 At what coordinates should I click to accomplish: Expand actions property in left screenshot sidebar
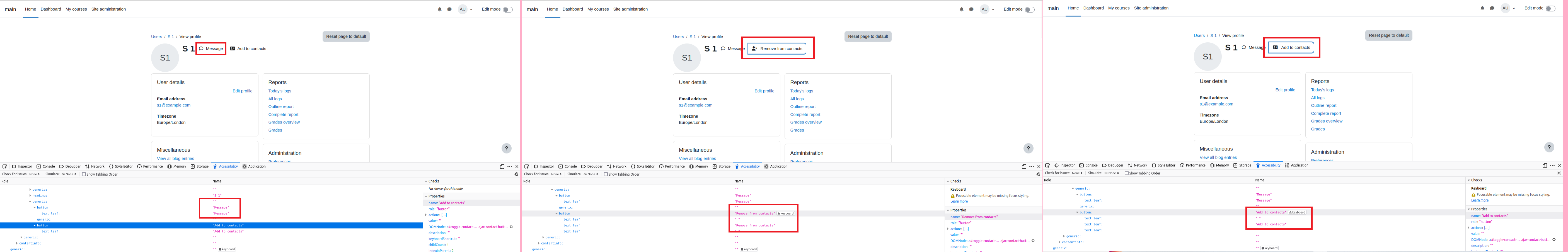426,215
